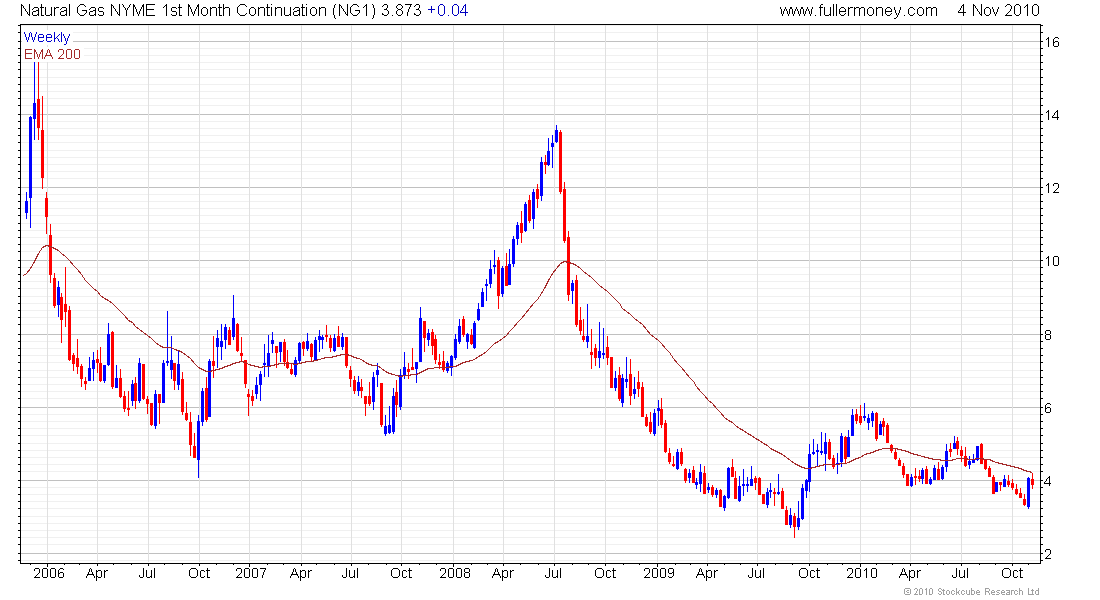Click the 'Jul' label after 2009
1100x600 pixels.
tap(756, 573)
